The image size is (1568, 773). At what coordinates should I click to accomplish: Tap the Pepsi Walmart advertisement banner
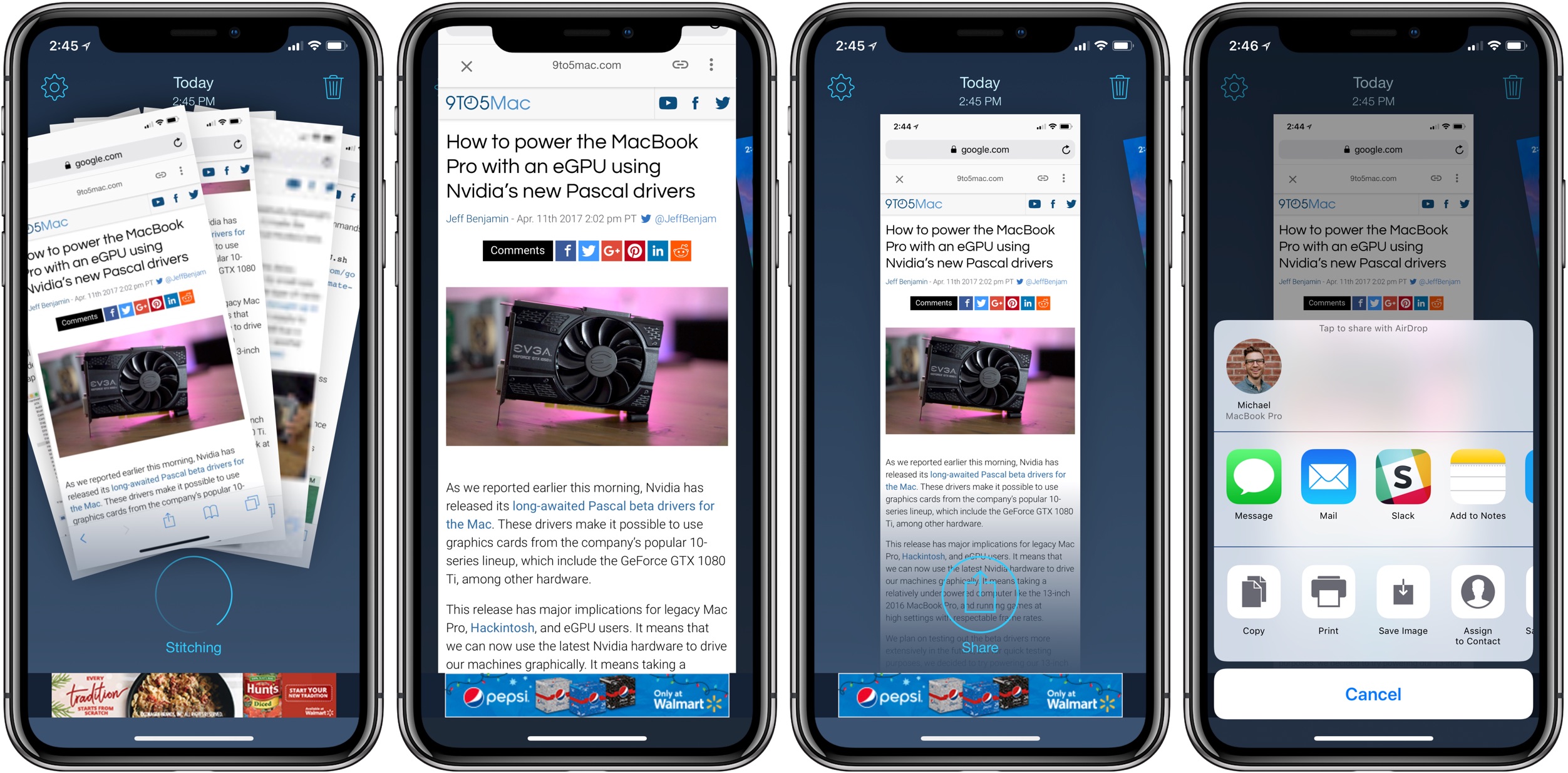[x=590, y=700]
